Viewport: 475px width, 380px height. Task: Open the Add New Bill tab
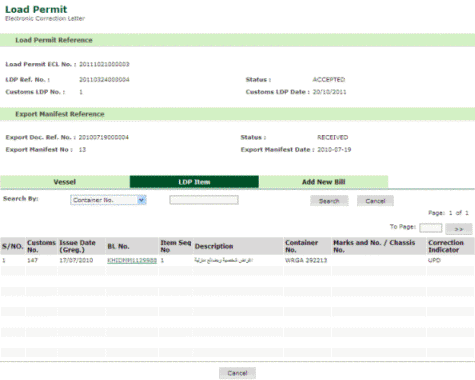323,182
